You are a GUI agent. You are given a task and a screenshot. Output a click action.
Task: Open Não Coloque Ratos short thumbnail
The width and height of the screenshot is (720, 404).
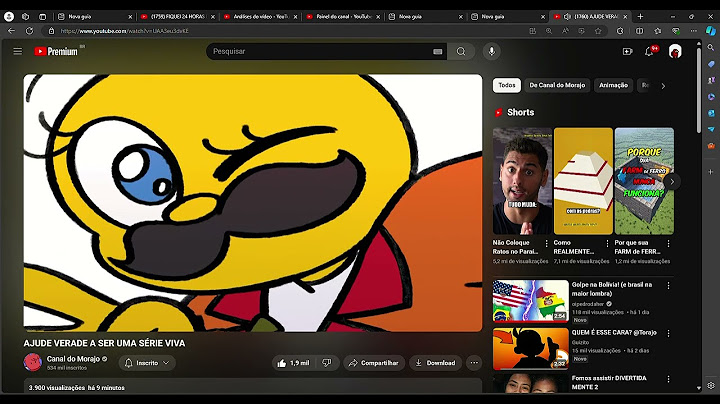point(522,181)
